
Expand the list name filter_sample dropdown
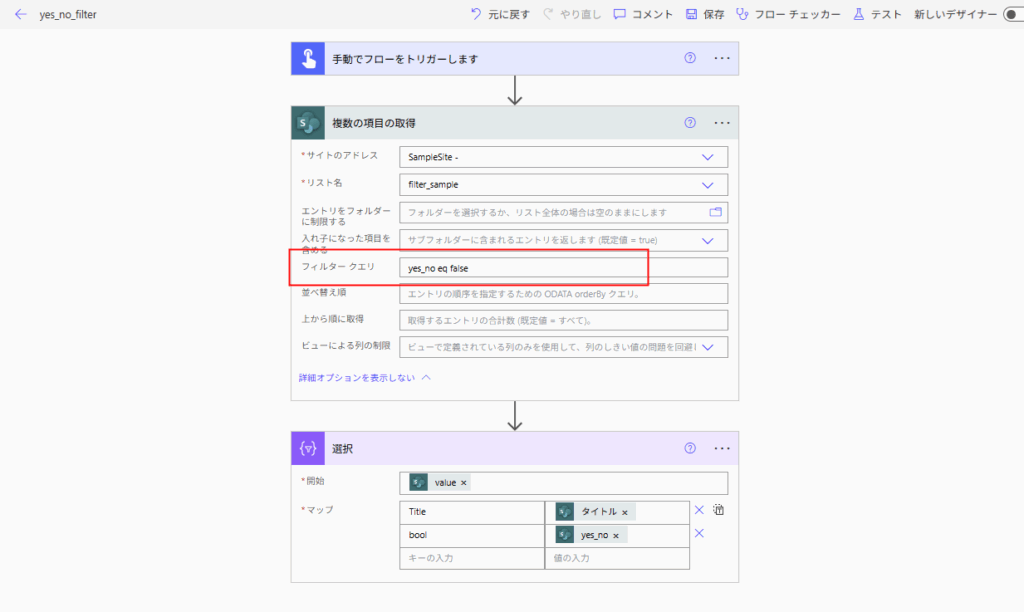[x=707, y=185]
